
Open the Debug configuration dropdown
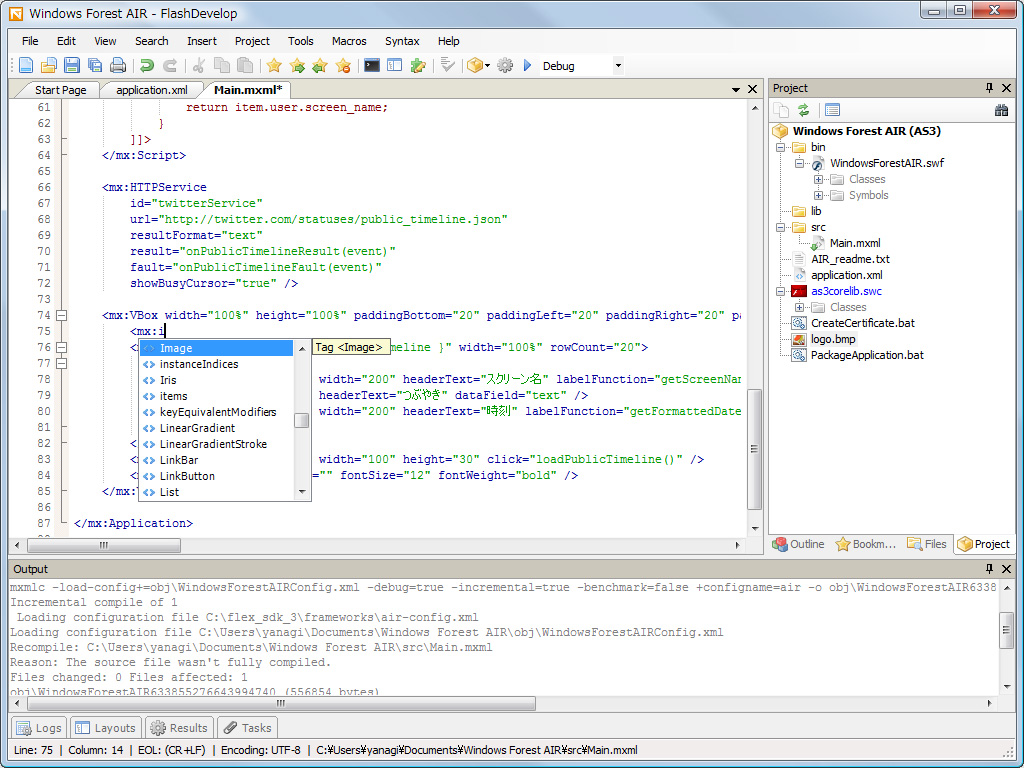618,66
